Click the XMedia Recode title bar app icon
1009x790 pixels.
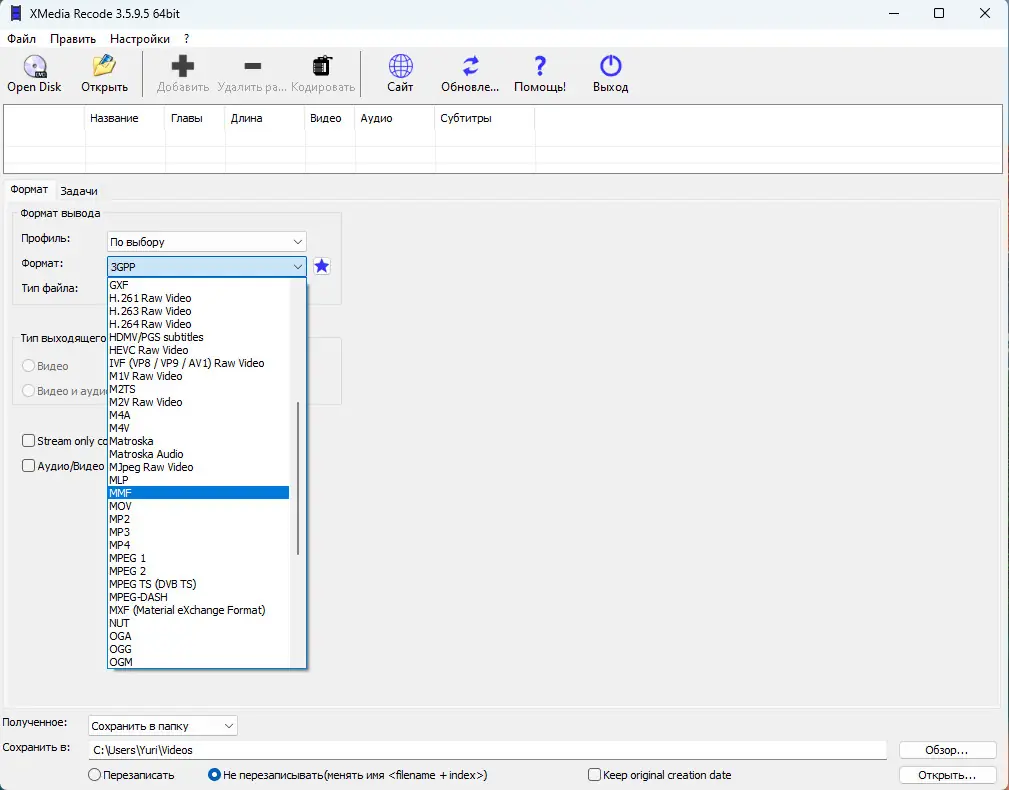(16, 13)
